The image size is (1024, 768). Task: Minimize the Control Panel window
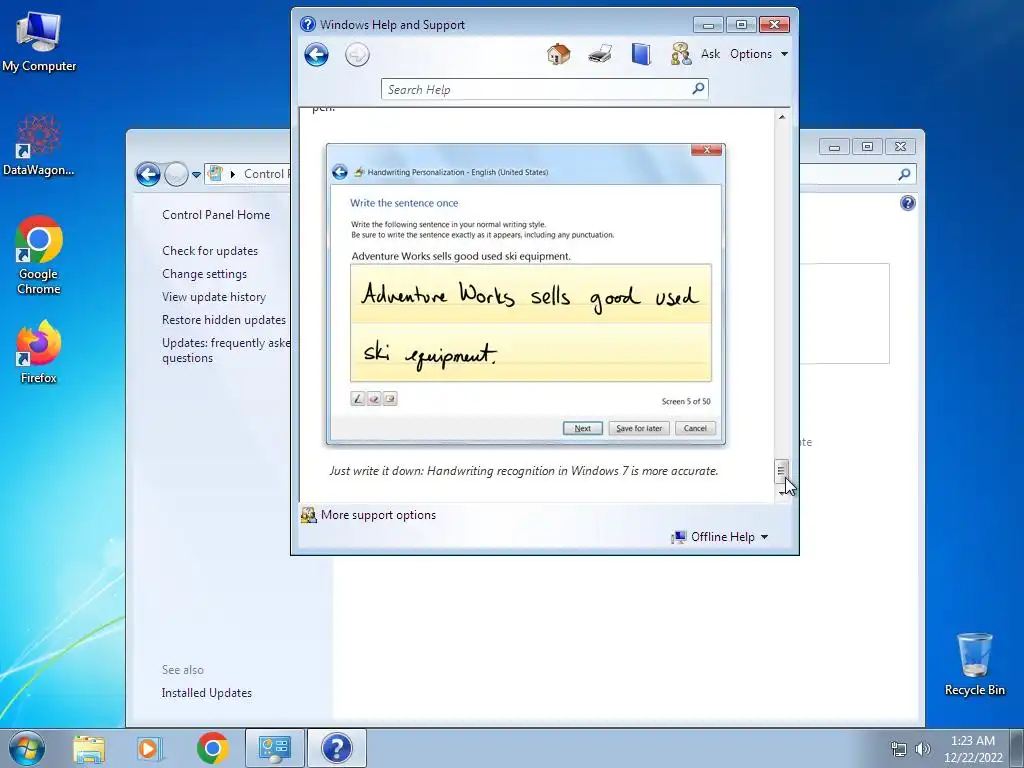tap(834, 147)
